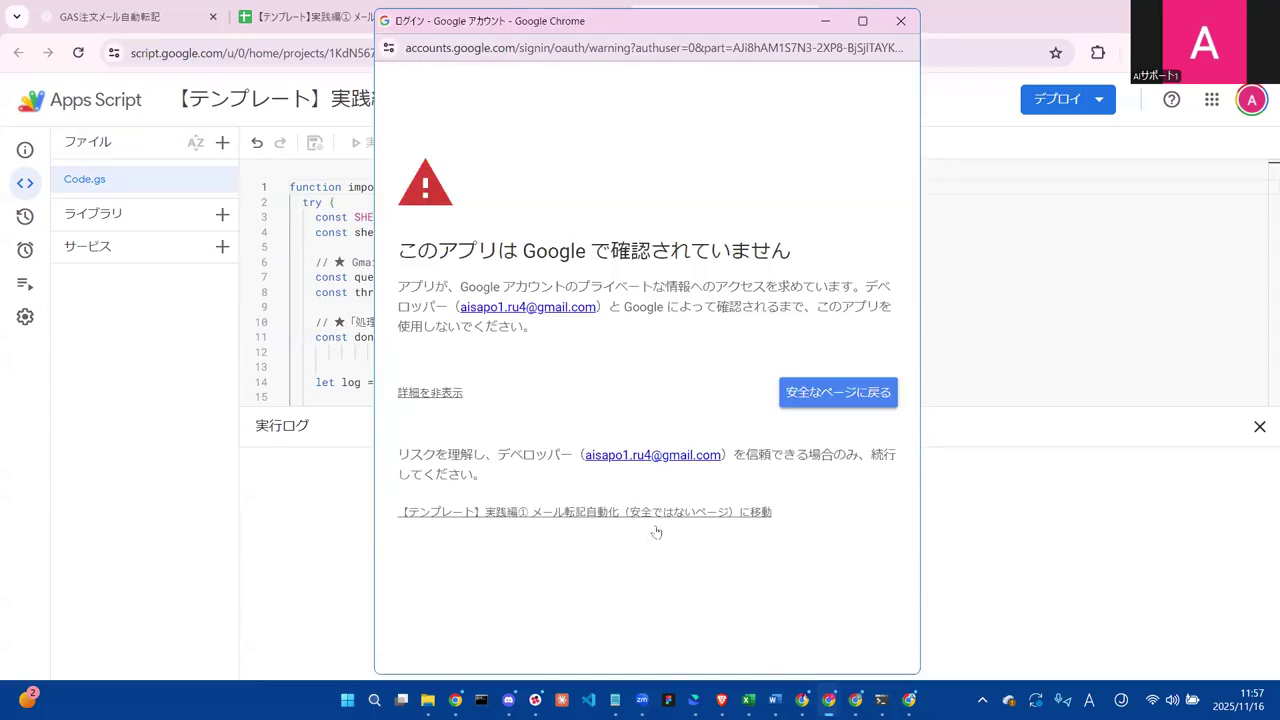Viewport: 1280px width, 720px height.
Task: Open the aisapo1.ru4@gmail.com developer link
Action: point(528,306)
